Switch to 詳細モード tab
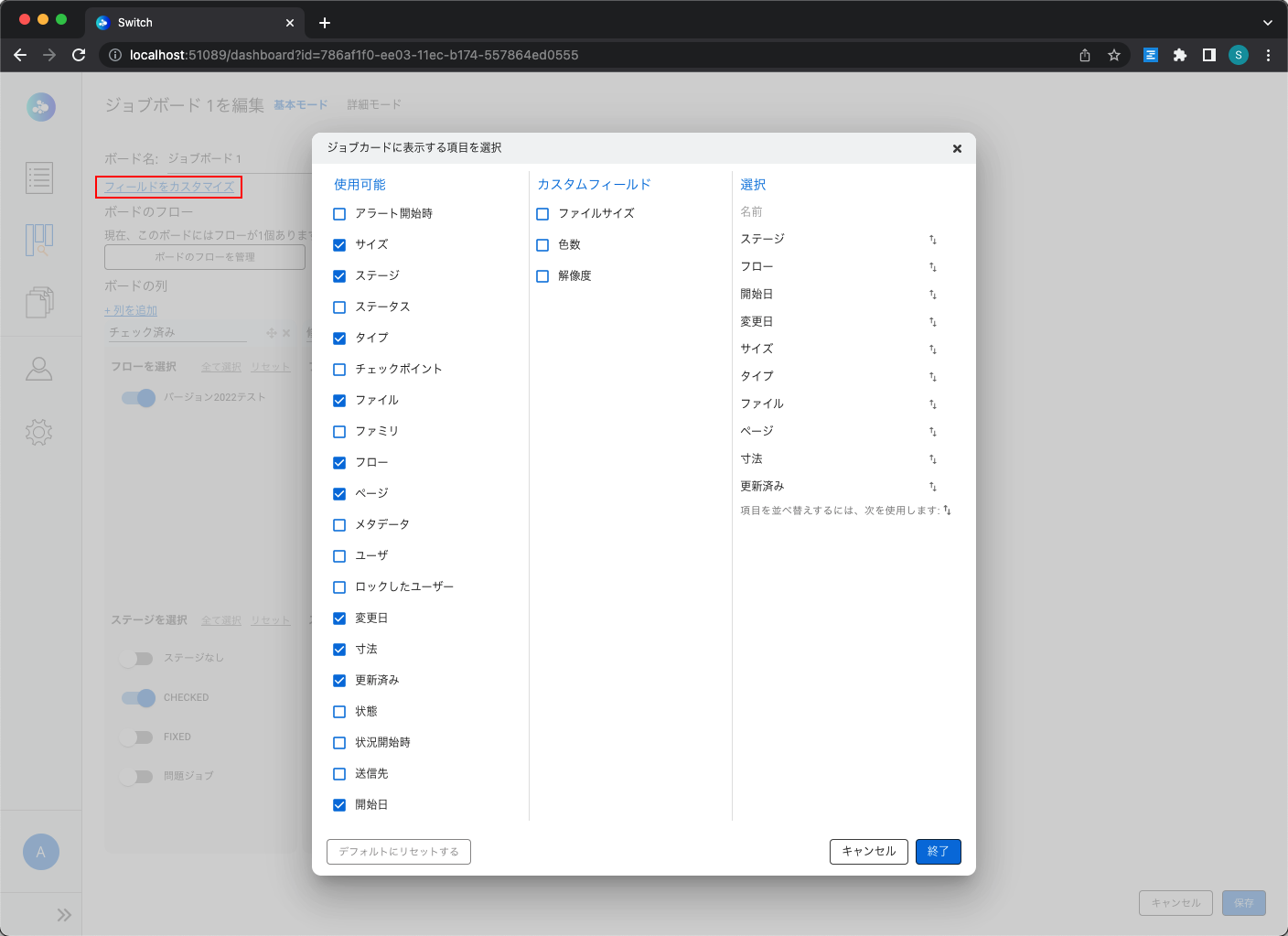 click(x=374, y=105)
